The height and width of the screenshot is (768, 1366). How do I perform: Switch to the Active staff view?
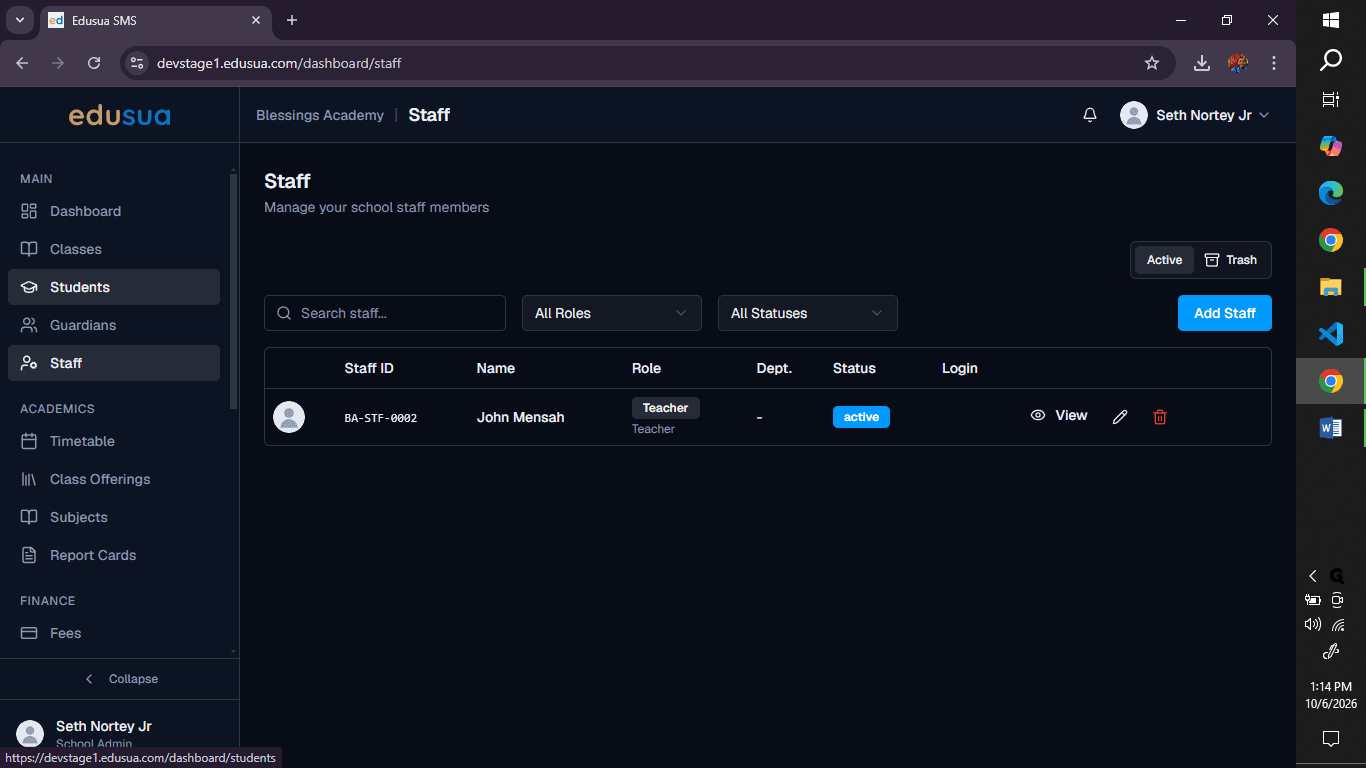point(1164,260)
